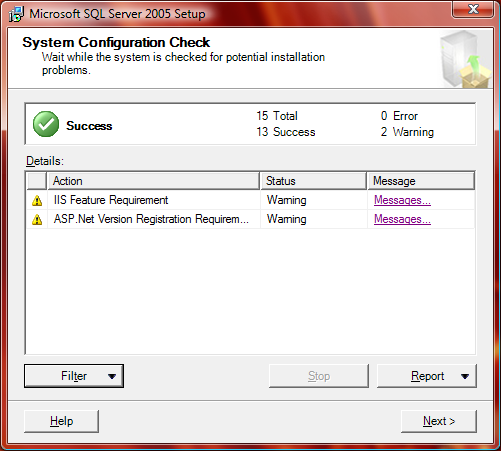This screenshot has height=451, width=501.
Task: Click the Next > button
Action: [x=439, y=421]
